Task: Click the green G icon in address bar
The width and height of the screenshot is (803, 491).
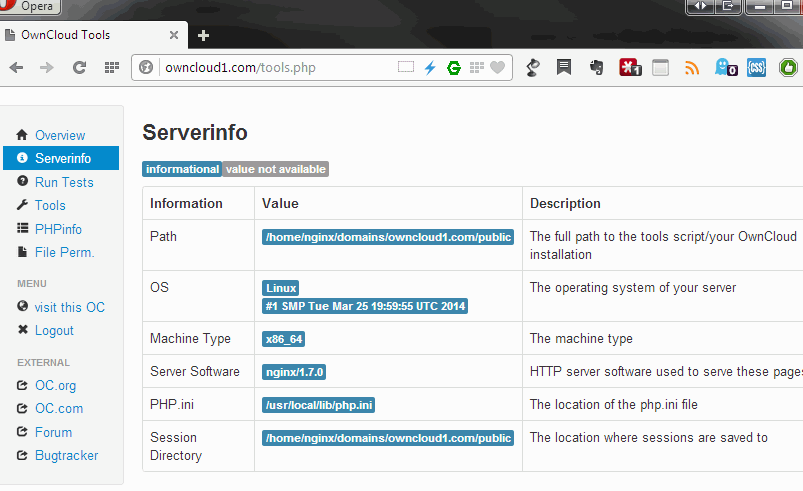Action: point(454,68)
